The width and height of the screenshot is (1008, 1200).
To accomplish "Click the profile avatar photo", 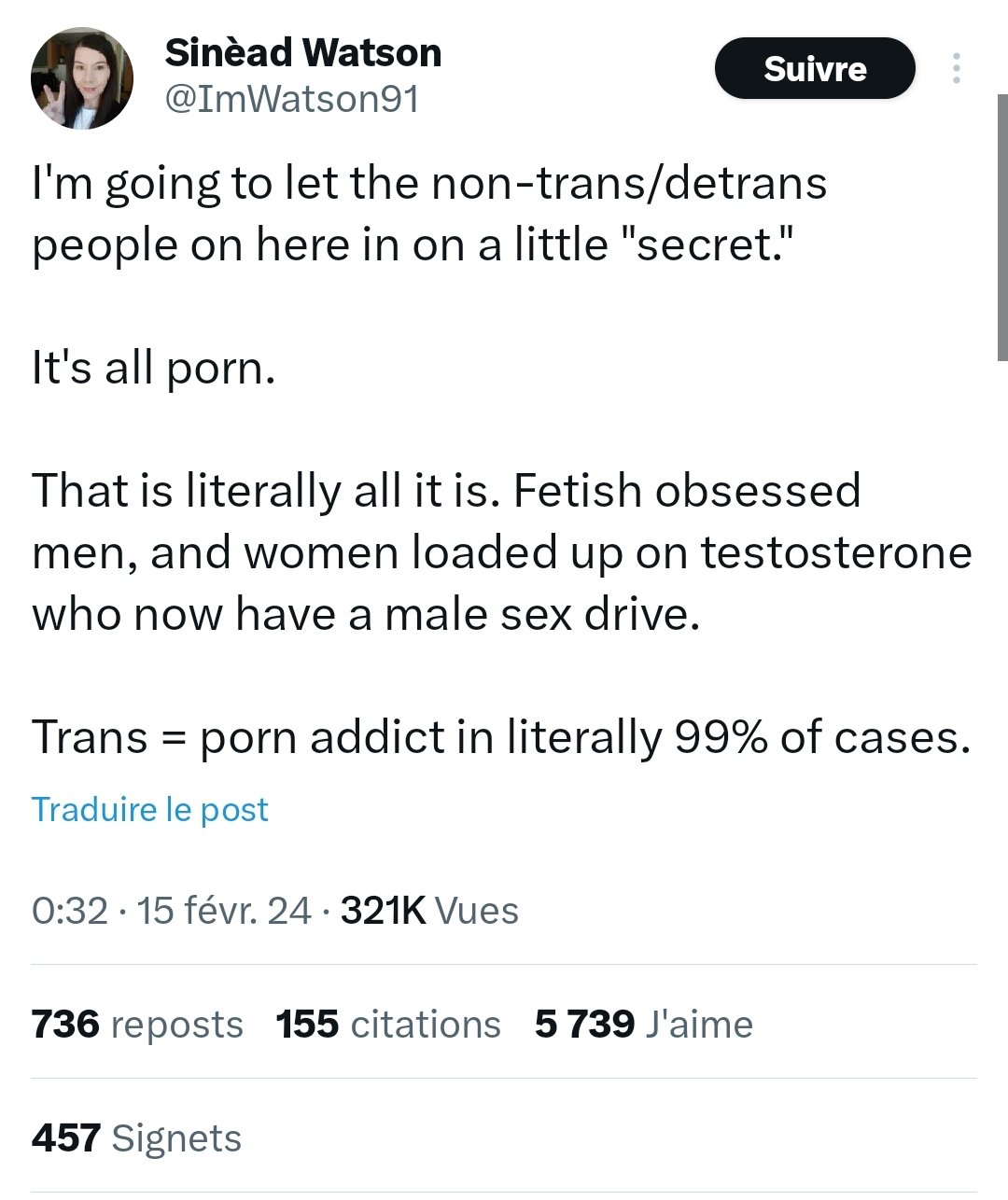I will point(82,77).
